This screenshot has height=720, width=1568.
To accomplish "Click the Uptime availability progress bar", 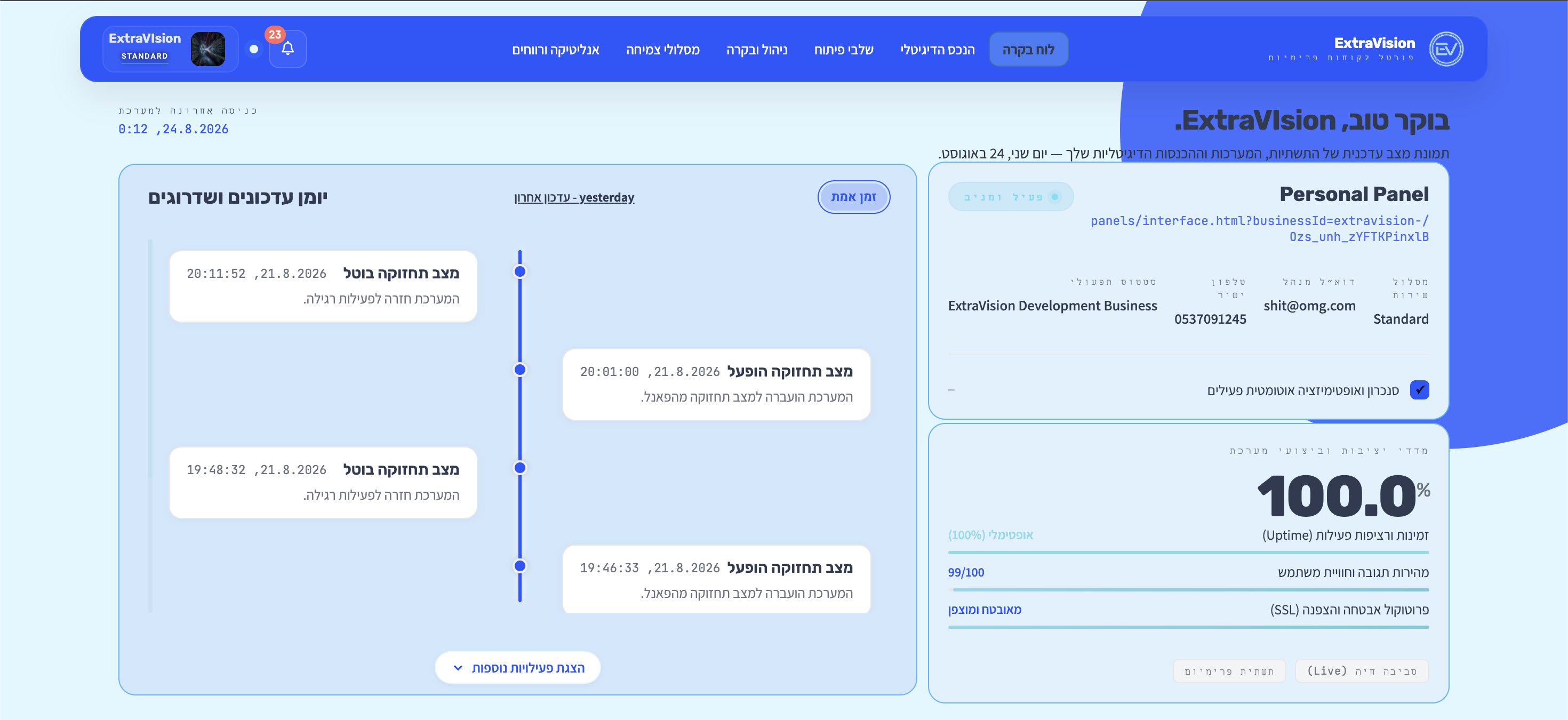I will [x=1188, y=553].
